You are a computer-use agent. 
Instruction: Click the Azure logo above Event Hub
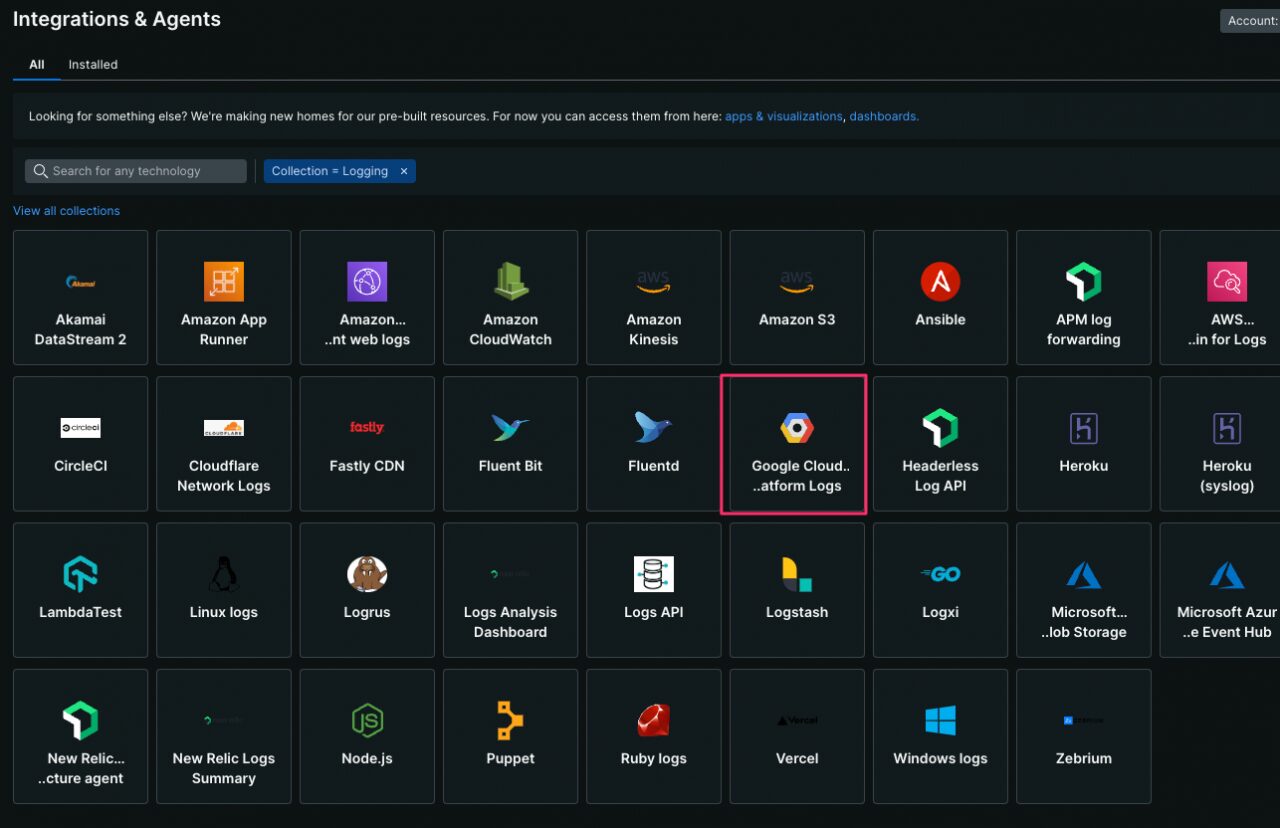[x=1227, y=574]
